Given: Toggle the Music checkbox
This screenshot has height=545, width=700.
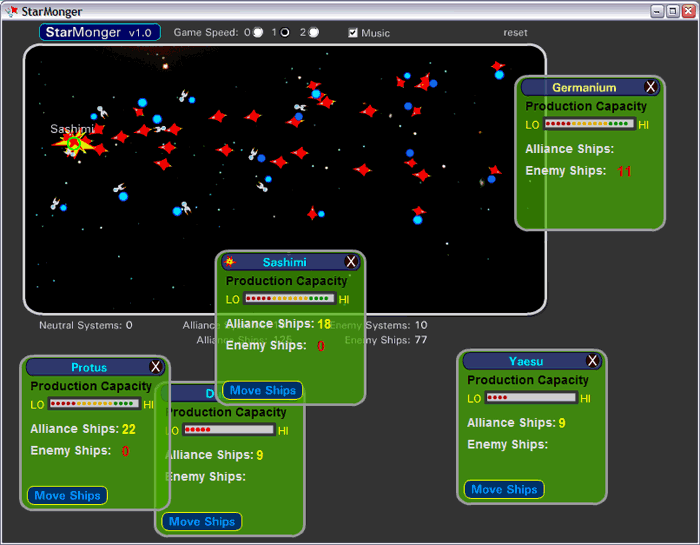Looking at the screenshot, I should [x=353, y=33].
